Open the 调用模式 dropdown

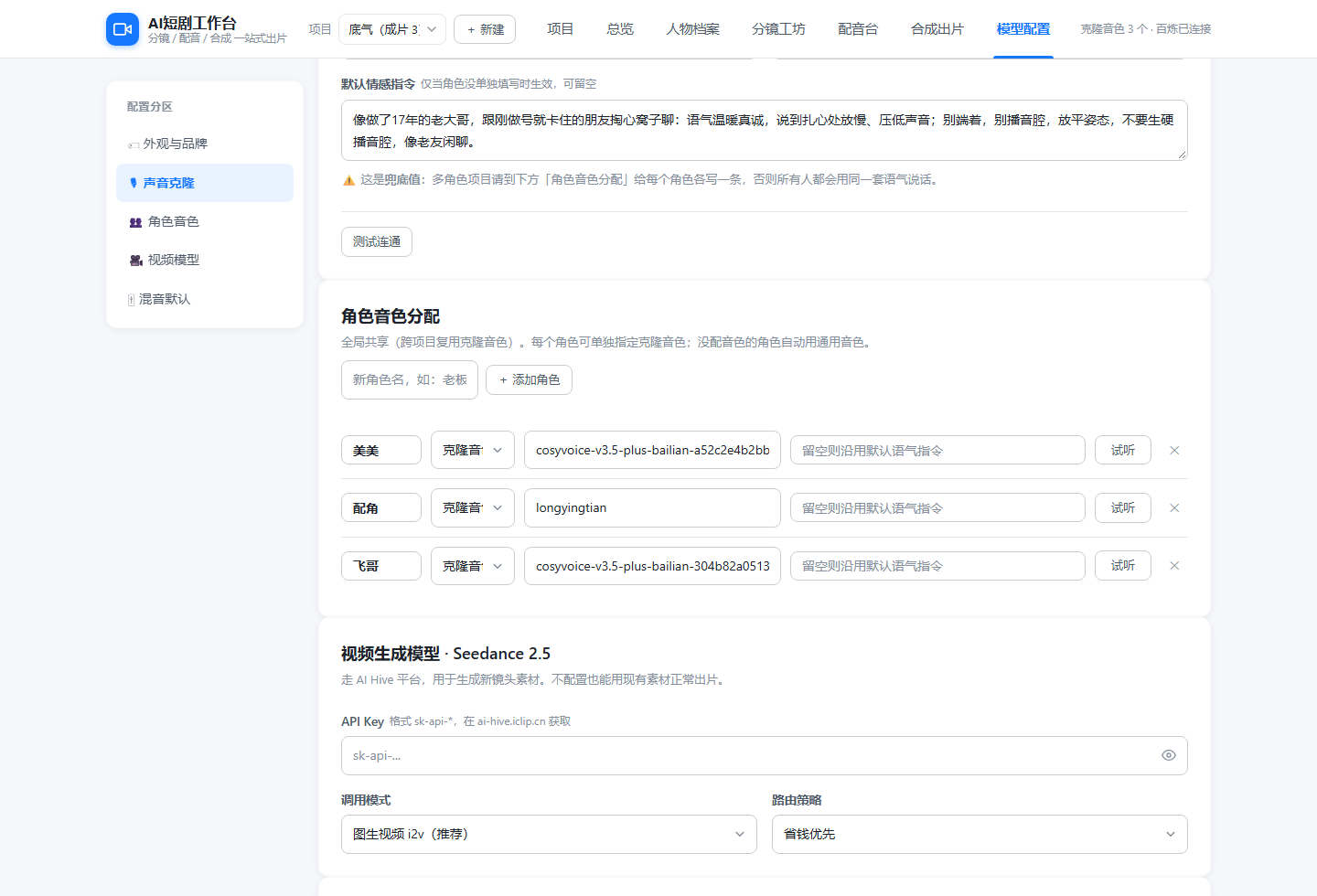click(549, 834)
